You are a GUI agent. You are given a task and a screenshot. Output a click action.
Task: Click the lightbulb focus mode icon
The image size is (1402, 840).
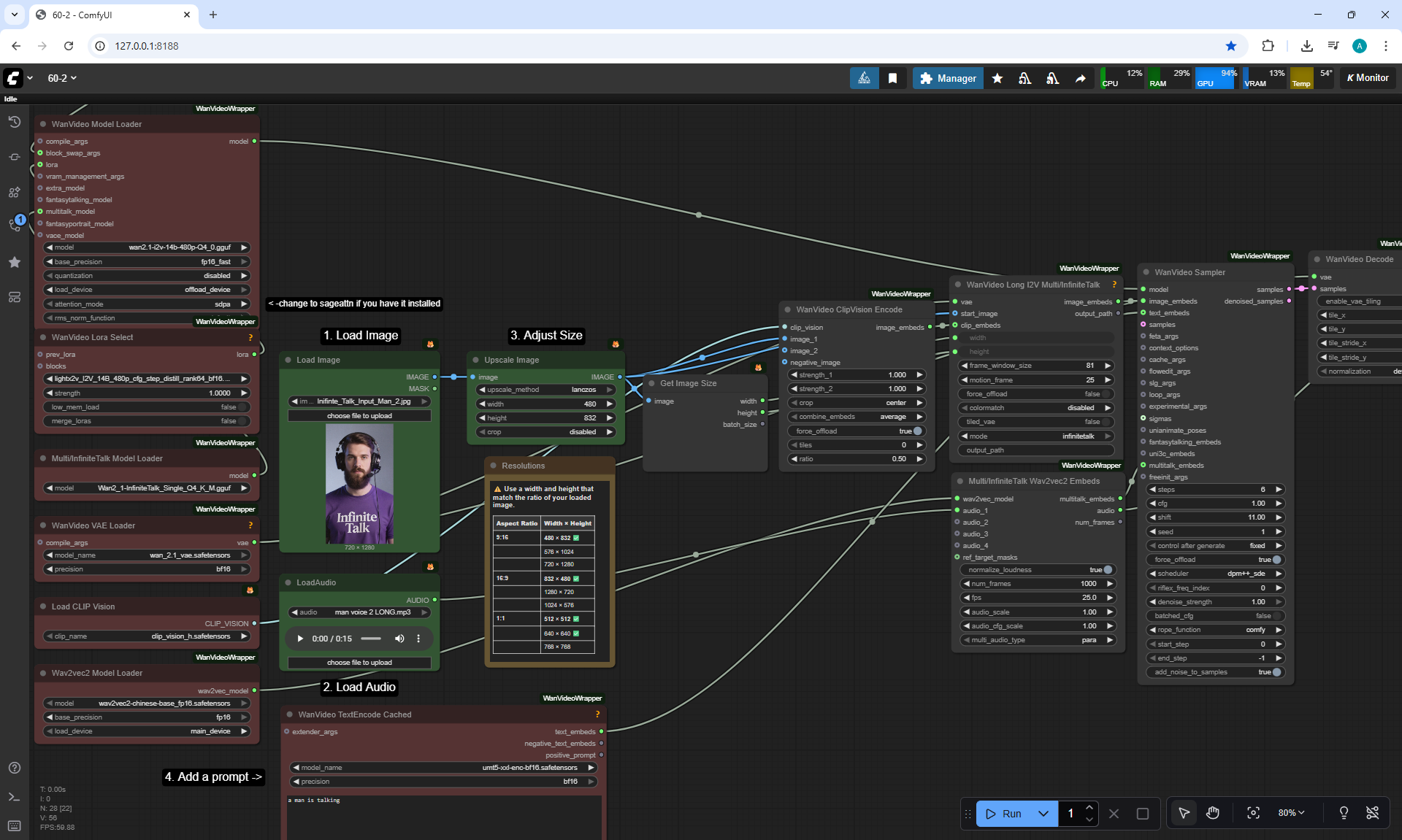tap(1344, 813)
